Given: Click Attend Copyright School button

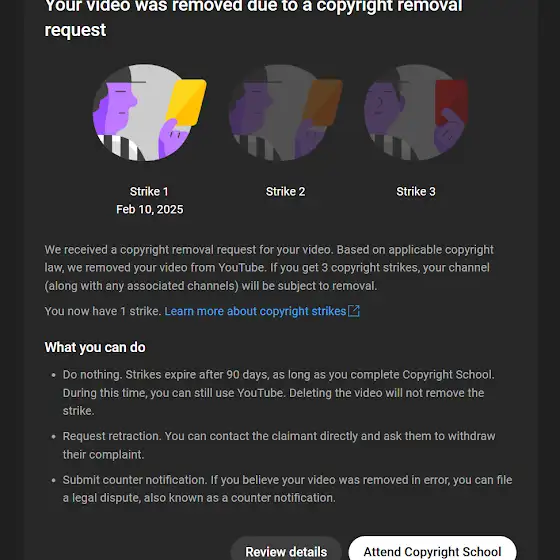Looking at the screenshot, I should pyautogui.click(x=432, y=550).
